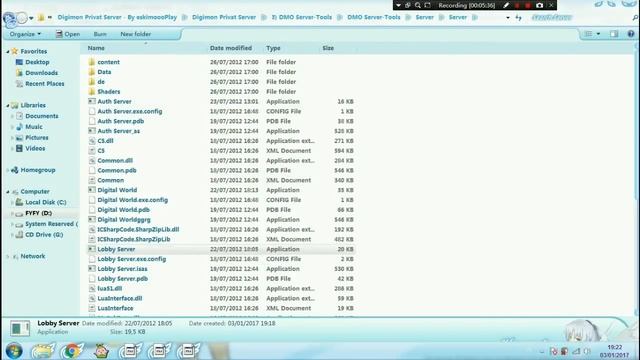Select Downloads in Favorites
Image resolution: width=640 pixels, height=360 pixels.
(41, 73)
